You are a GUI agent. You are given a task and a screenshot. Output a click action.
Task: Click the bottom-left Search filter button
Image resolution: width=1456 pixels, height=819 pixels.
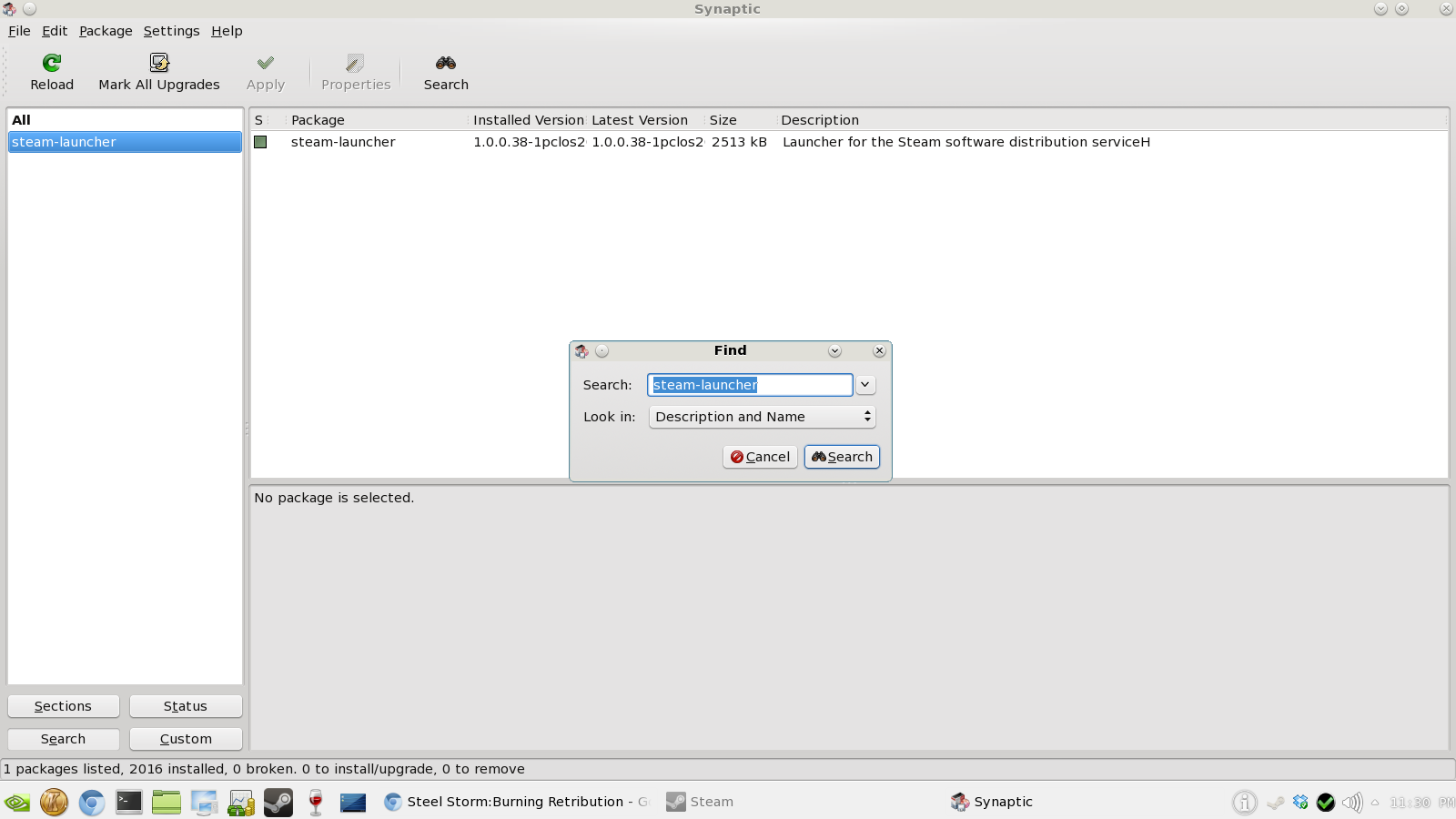64,739
